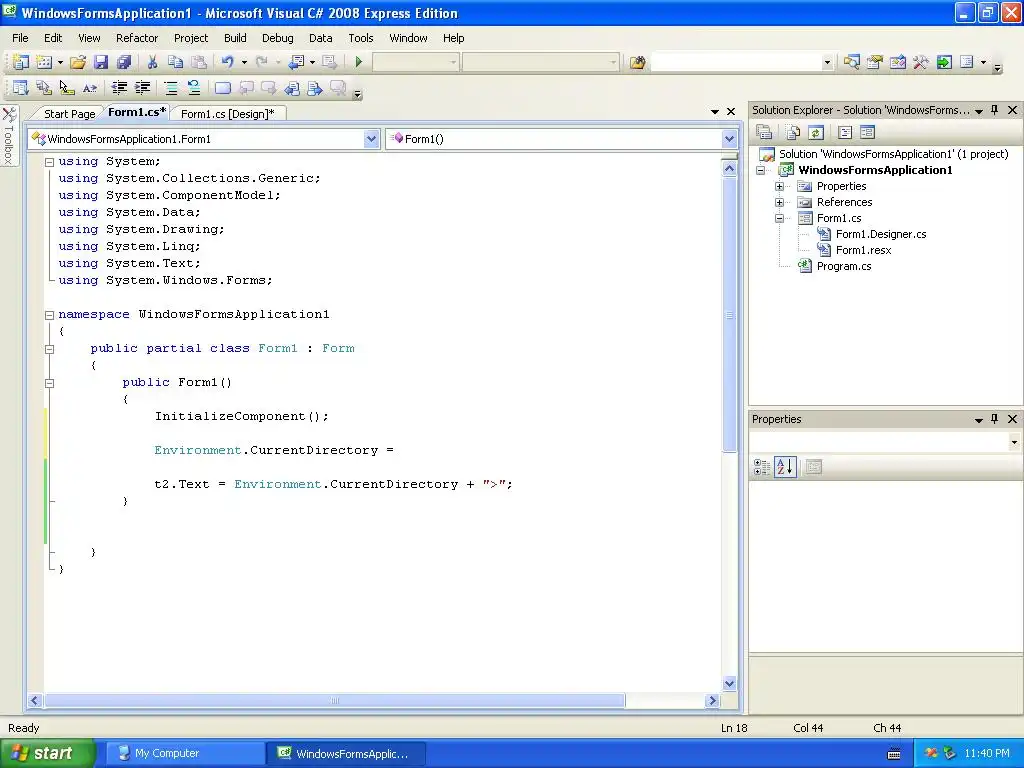
Task: Open the Properties Window toolbar icon
Action: pyautogui.click(x=874, y=62)
